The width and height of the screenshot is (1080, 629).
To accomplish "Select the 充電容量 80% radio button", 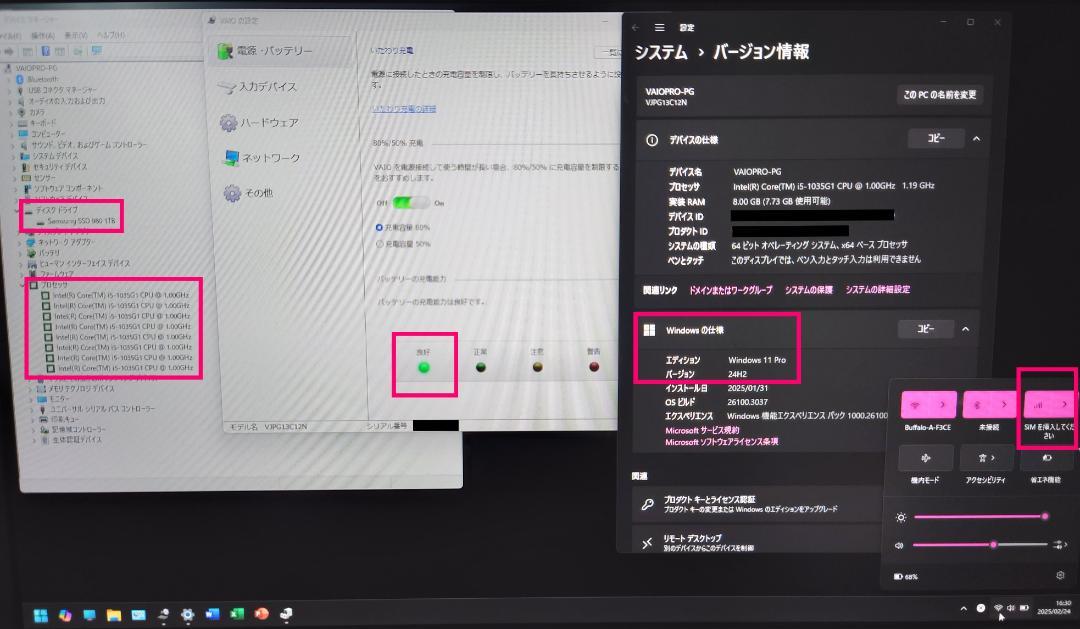I will pyautogui.click(x=379, y=227).
